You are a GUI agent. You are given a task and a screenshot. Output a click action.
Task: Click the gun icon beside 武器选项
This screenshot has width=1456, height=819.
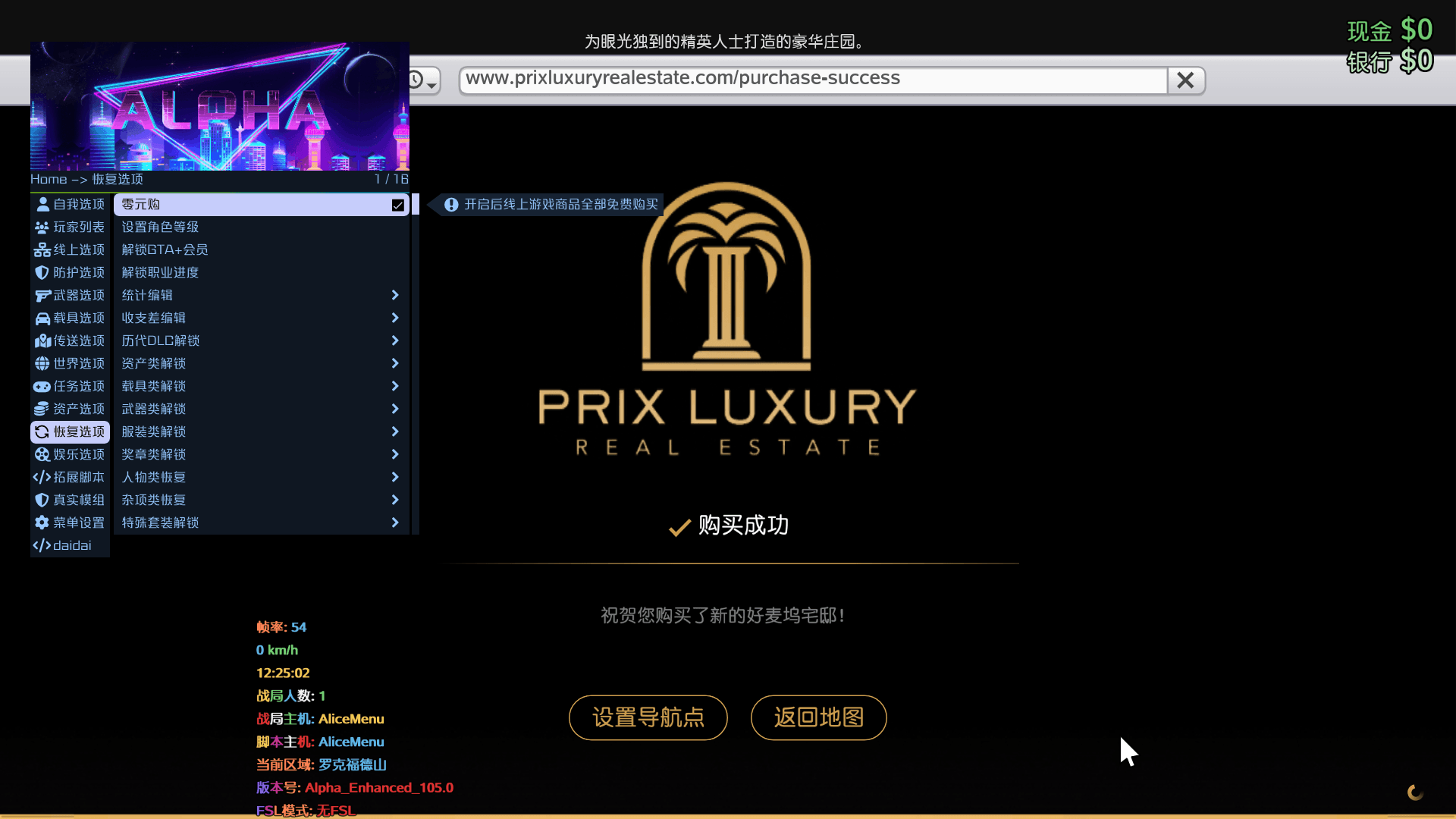tap(42, 295)
